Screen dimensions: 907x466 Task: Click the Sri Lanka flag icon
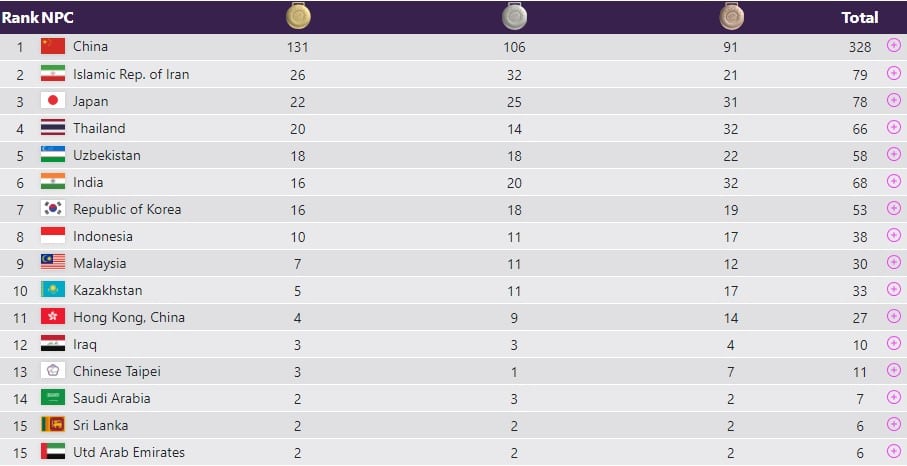53,425
